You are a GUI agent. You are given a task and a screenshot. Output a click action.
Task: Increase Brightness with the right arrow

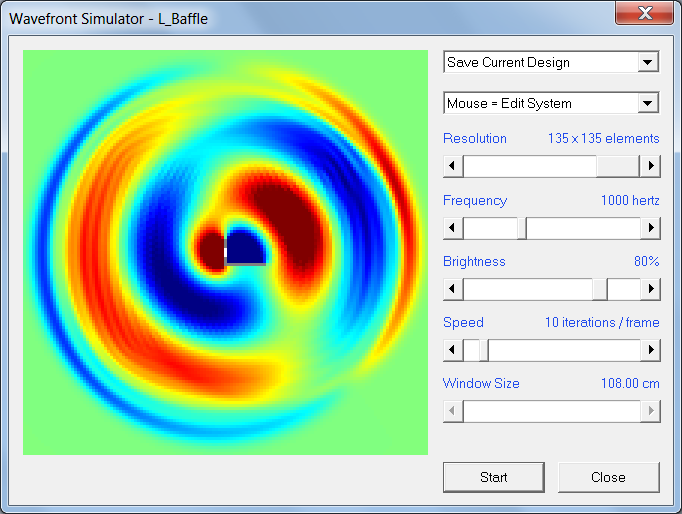click(650, 289)
